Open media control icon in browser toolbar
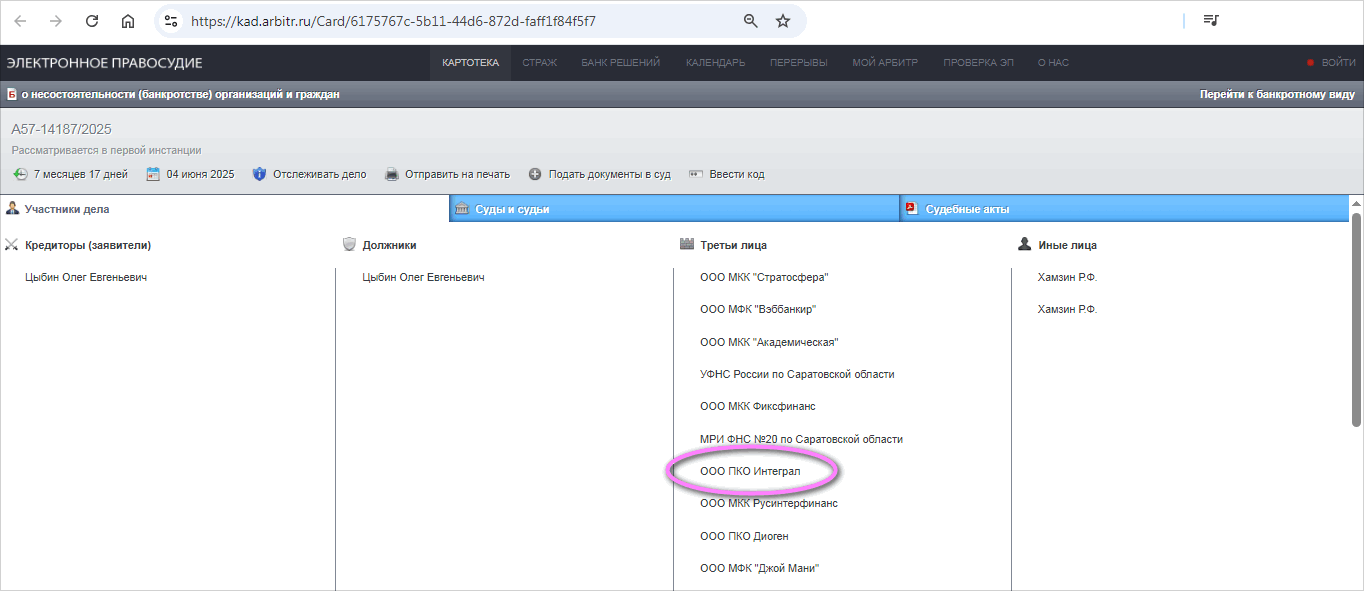The width and height of the screenshot is (1364, 591). click(x=1211, y=21)
